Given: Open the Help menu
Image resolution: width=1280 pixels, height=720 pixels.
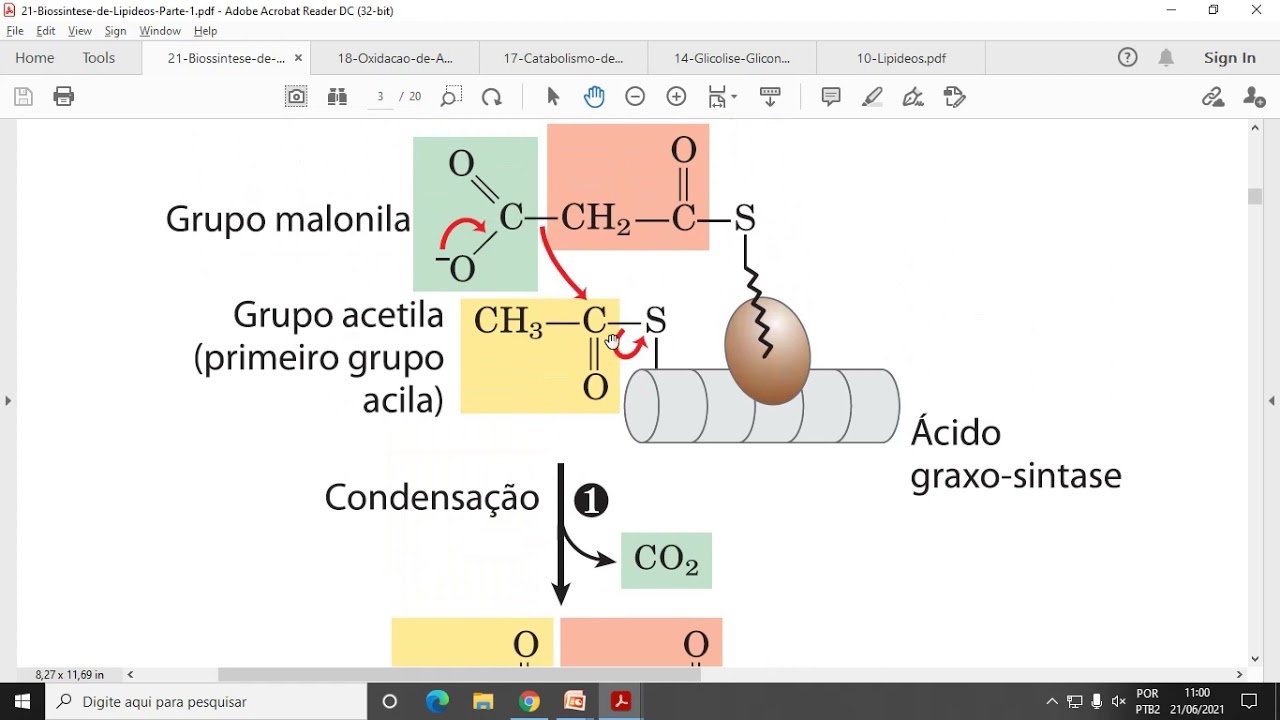Looking at the screenshot, I should click(x=205, y=31).
